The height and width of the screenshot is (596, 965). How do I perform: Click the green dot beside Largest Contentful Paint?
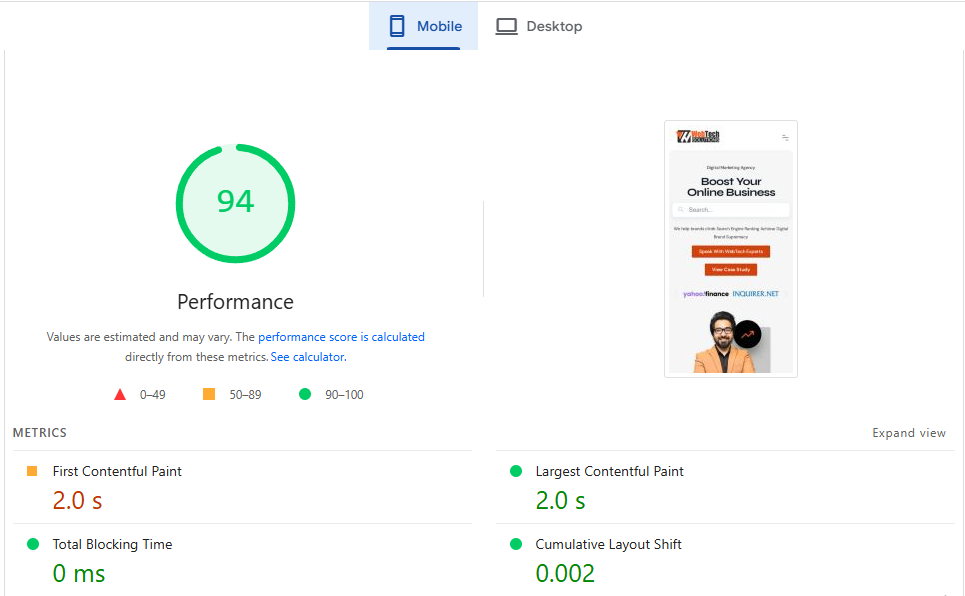point(516,471)
